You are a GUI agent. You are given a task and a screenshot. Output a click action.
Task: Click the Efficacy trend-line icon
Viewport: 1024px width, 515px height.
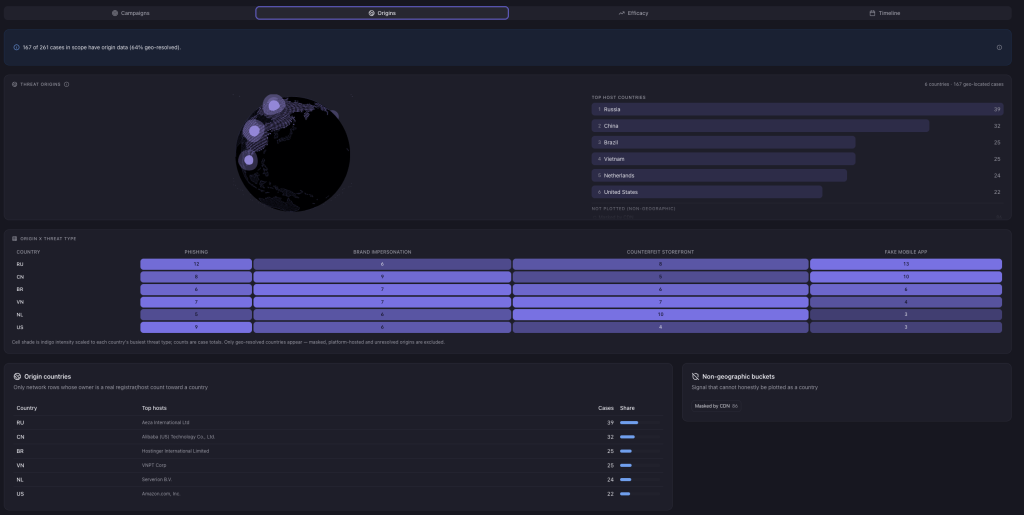(x=622, y=13)
